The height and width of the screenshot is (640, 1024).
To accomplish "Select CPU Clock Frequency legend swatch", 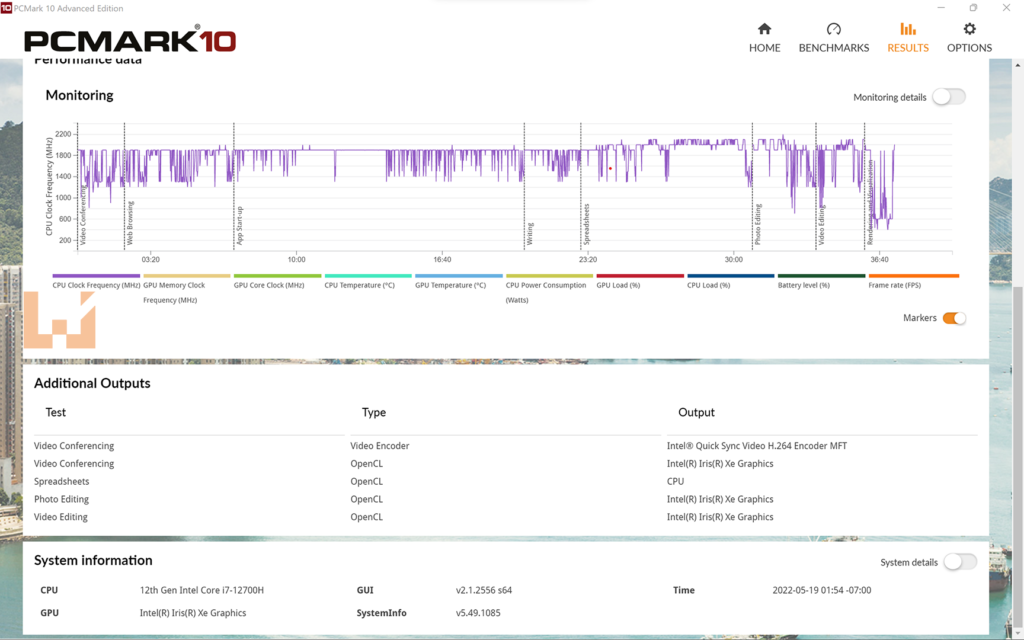I will coord(96,276).
